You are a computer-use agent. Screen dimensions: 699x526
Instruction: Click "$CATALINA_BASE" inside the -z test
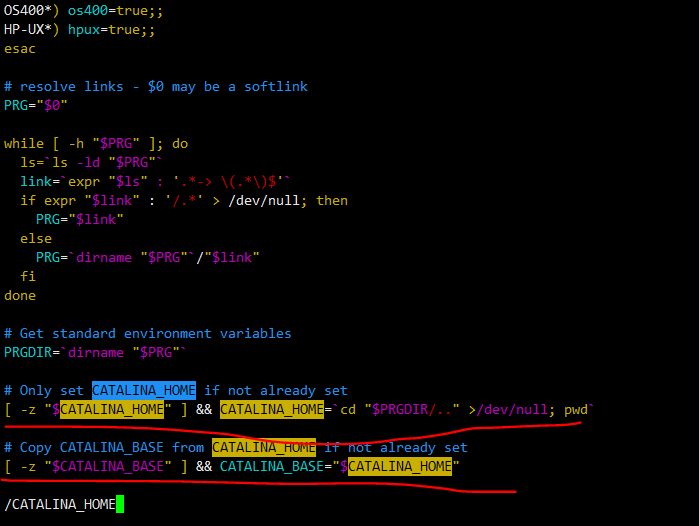pos(108,466)
